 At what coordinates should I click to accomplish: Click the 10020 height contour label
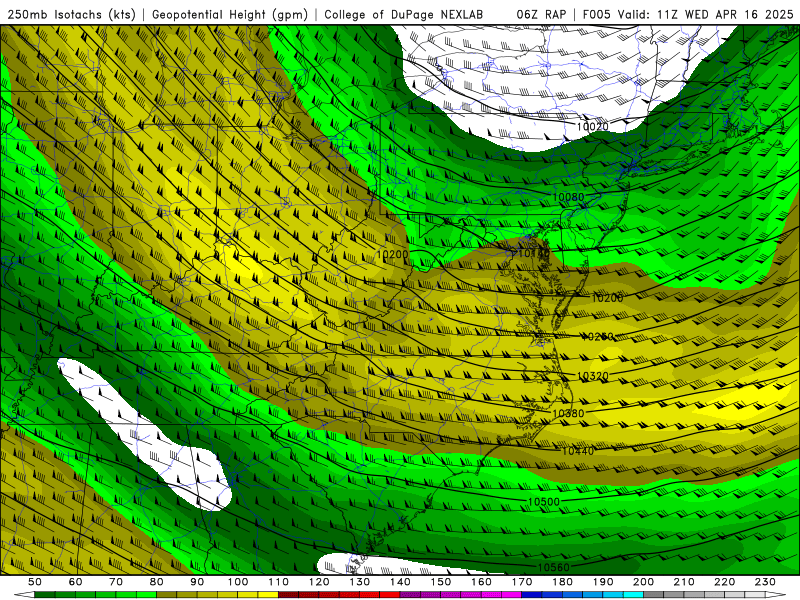(x=592, y=126)
